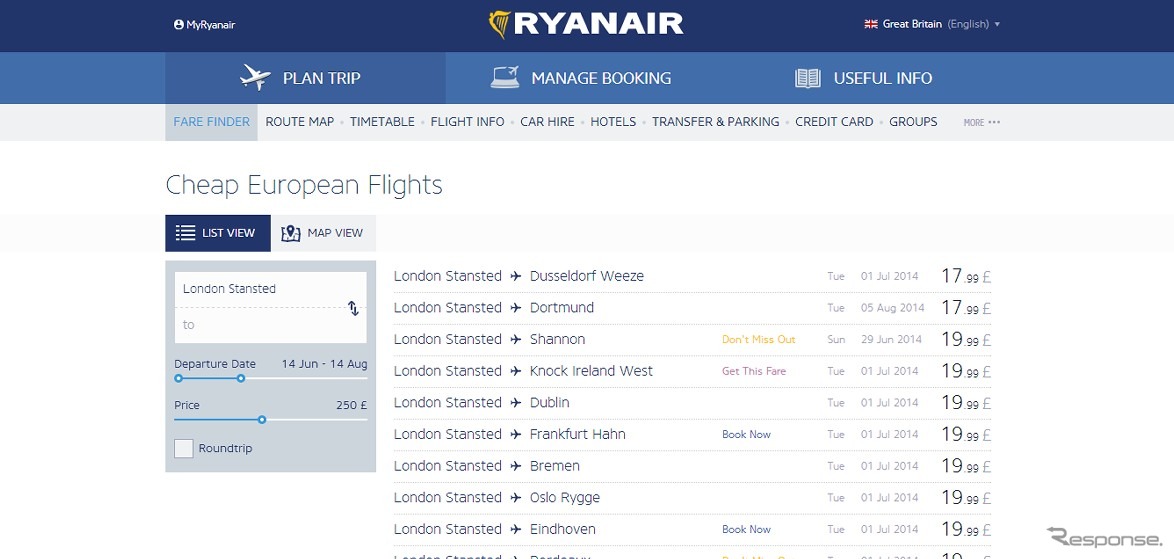Click 17.99 £ price for Dortmund
The height and width of the screenshot is (559, 1174).
pyautogui.click(x=966, y=308)
